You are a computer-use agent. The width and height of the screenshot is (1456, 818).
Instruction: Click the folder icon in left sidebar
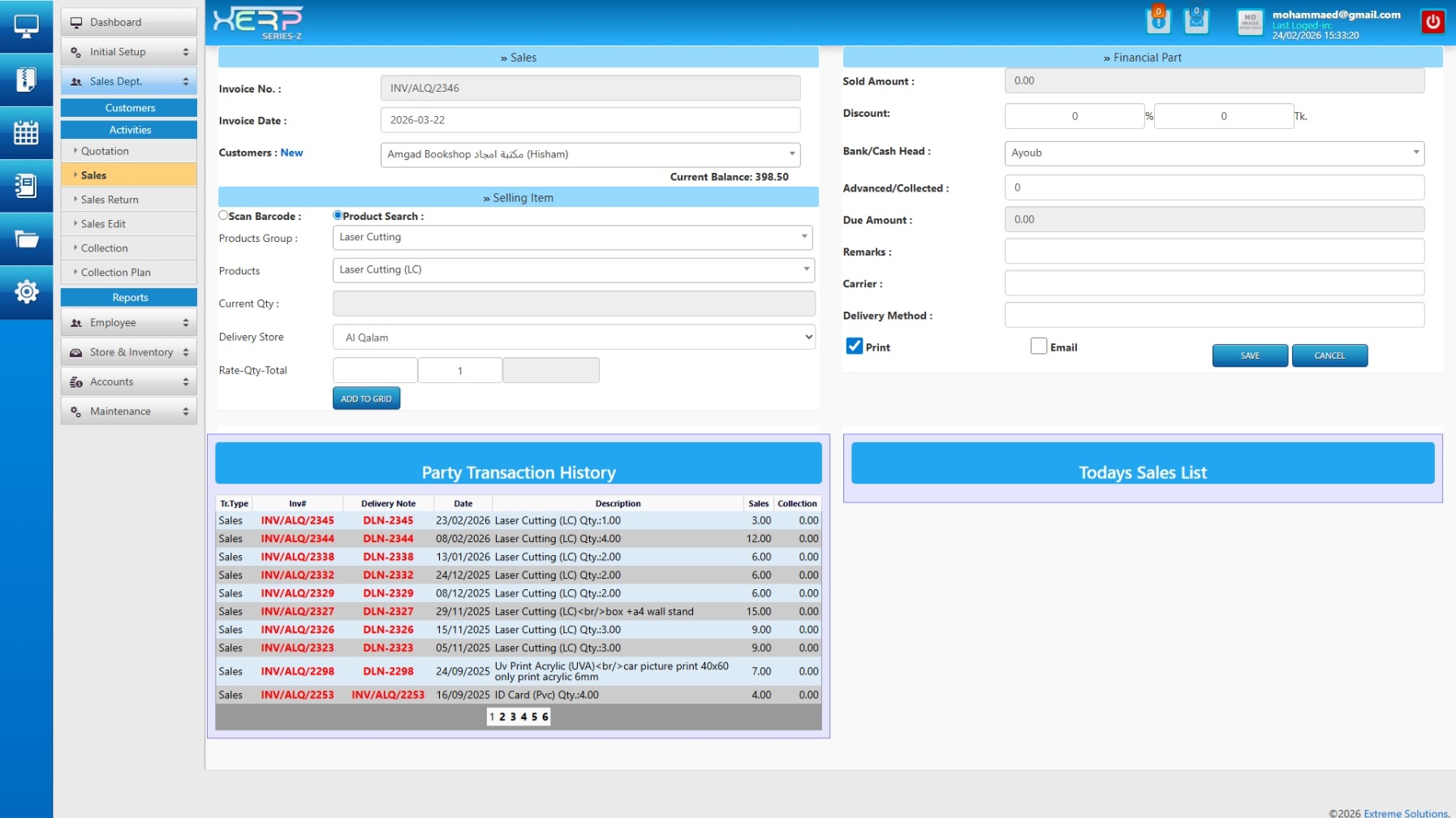point(26,239)
